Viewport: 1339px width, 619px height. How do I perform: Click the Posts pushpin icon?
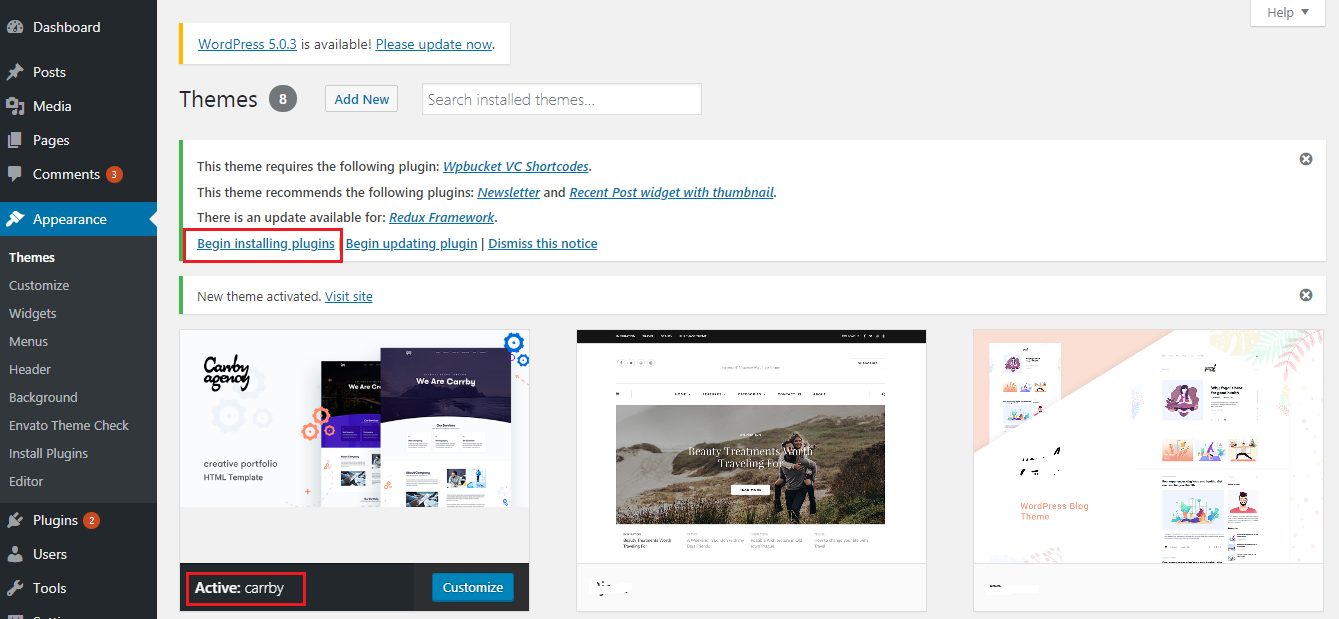point(15,72)
